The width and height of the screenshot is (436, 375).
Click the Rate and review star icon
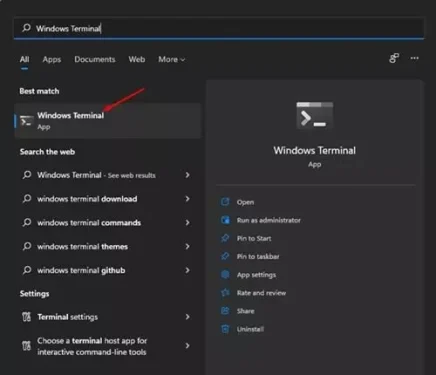[x=225, y=293]
